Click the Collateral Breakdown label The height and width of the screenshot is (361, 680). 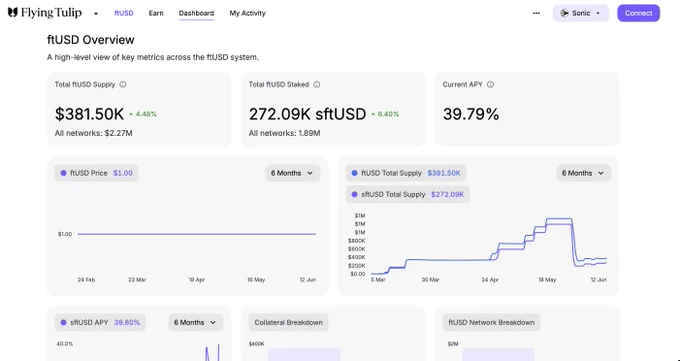(288, 322)
